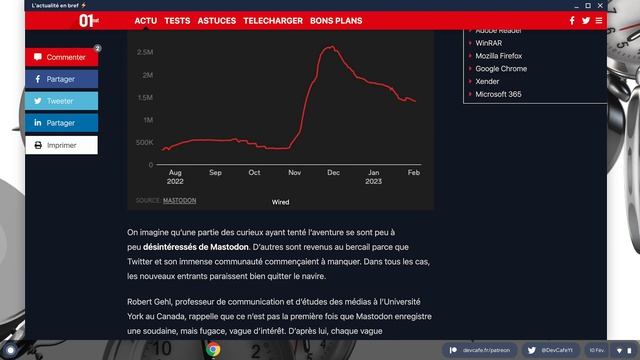The height and width of the screenshot is (360, 640).
Task: Click the Microsoft 365 link
Action: (x=498, y=94)
